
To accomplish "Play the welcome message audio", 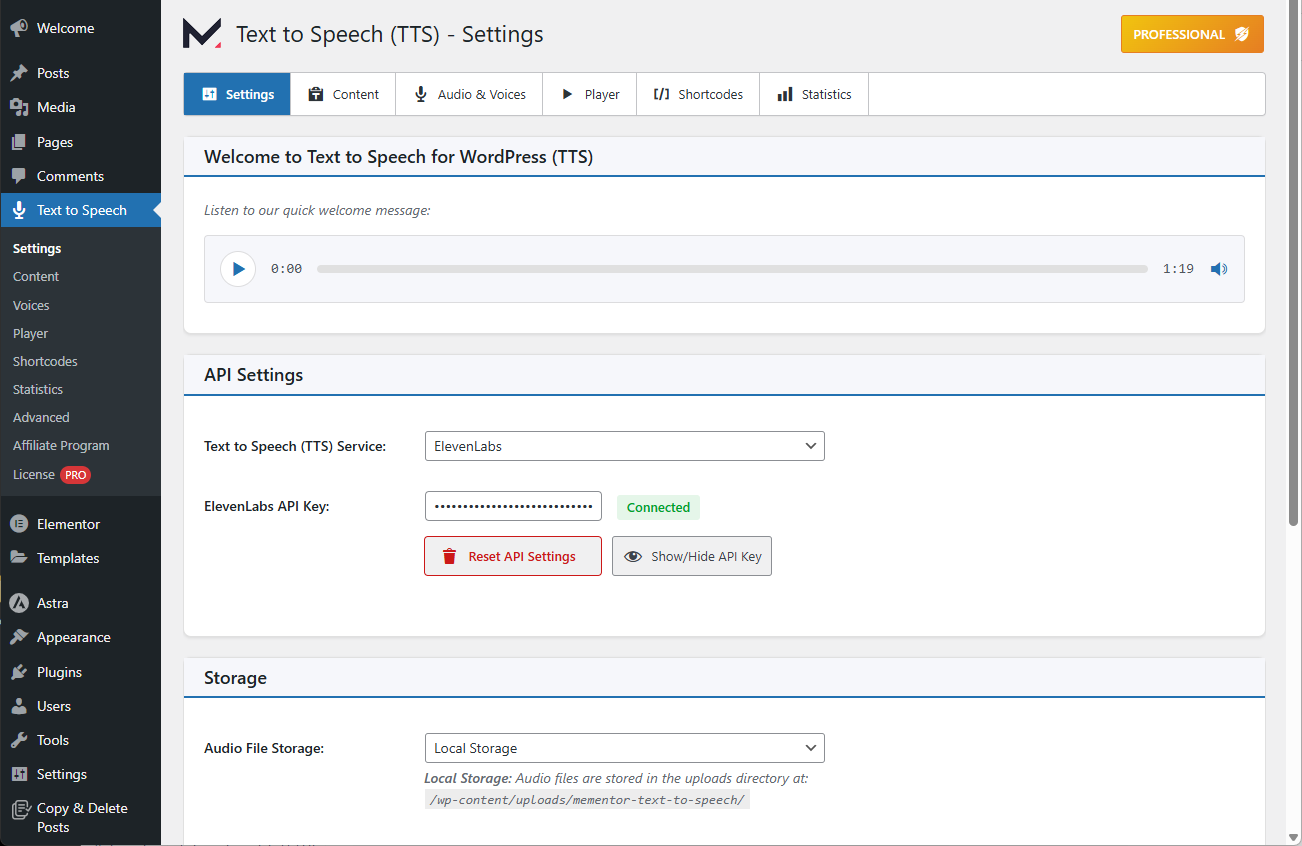I will [238, 269].
